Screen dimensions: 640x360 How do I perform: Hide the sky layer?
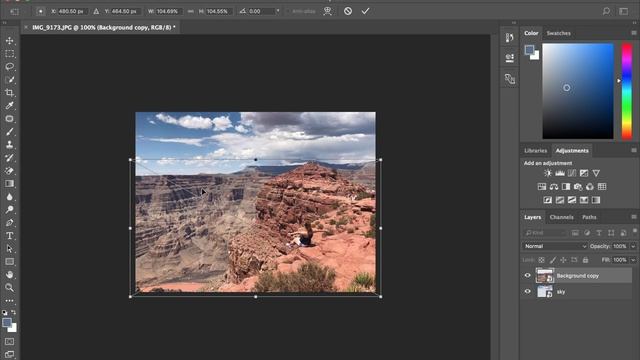pyautogui.click(x=527, y=291)
